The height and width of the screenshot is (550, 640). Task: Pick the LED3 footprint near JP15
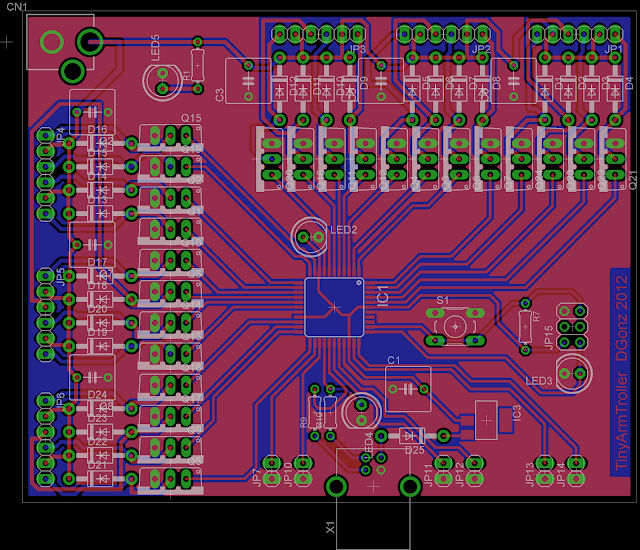[572, 373]
